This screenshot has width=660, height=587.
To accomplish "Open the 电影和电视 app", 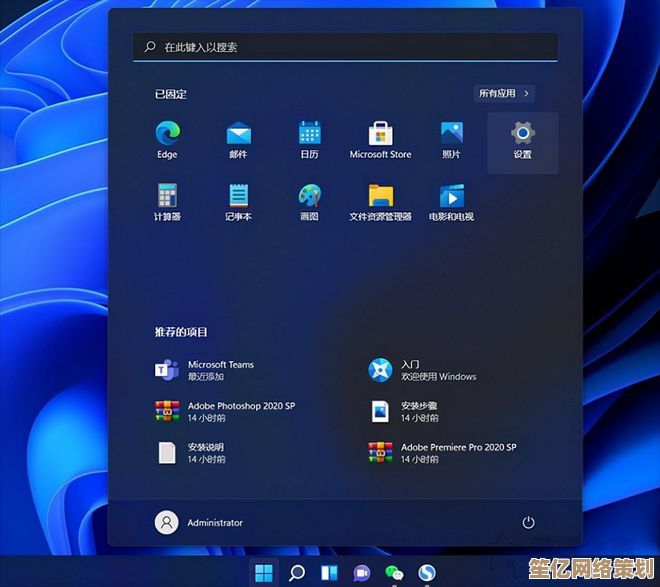I will point(452,202).
